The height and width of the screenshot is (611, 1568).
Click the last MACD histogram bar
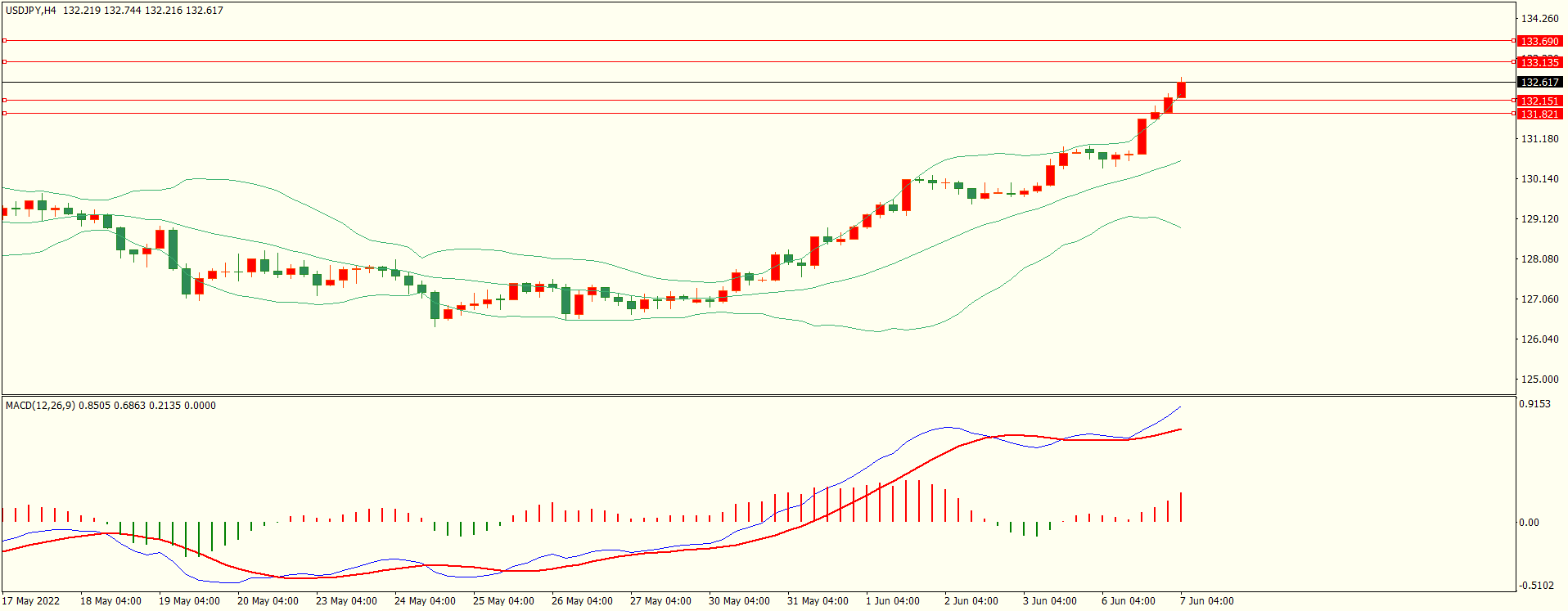click(x=1181, y=507)
